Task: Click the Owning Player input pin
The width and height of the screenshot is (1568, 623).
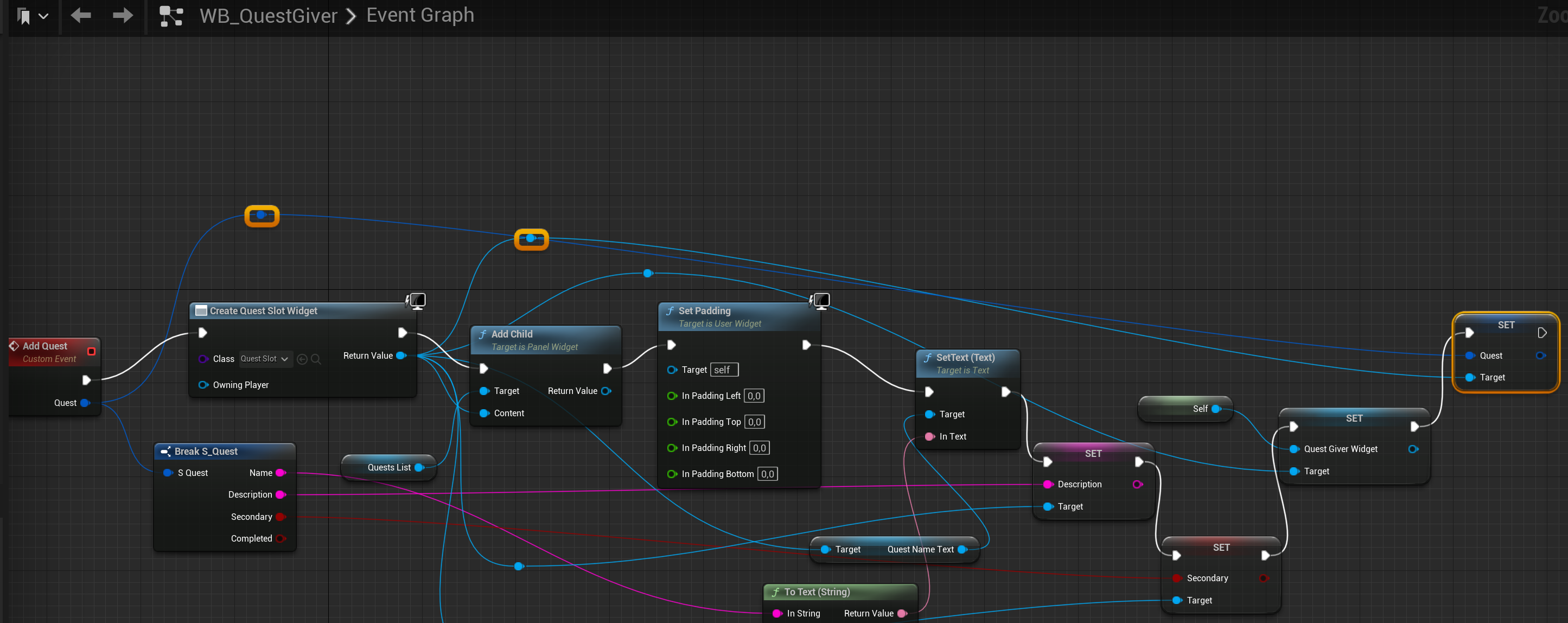Action: (x=203, y=385)
